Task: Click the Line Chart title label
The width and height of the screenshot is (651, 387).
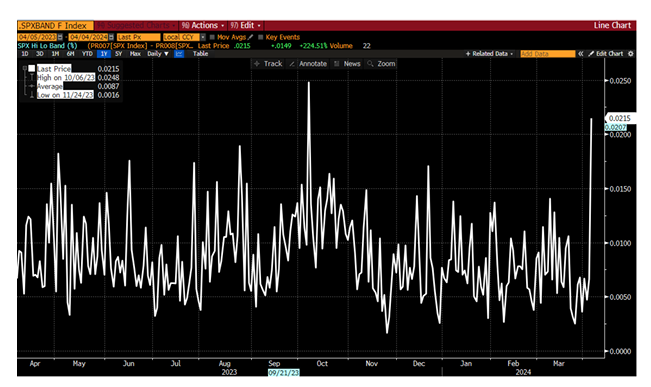Action: [612, 25]
